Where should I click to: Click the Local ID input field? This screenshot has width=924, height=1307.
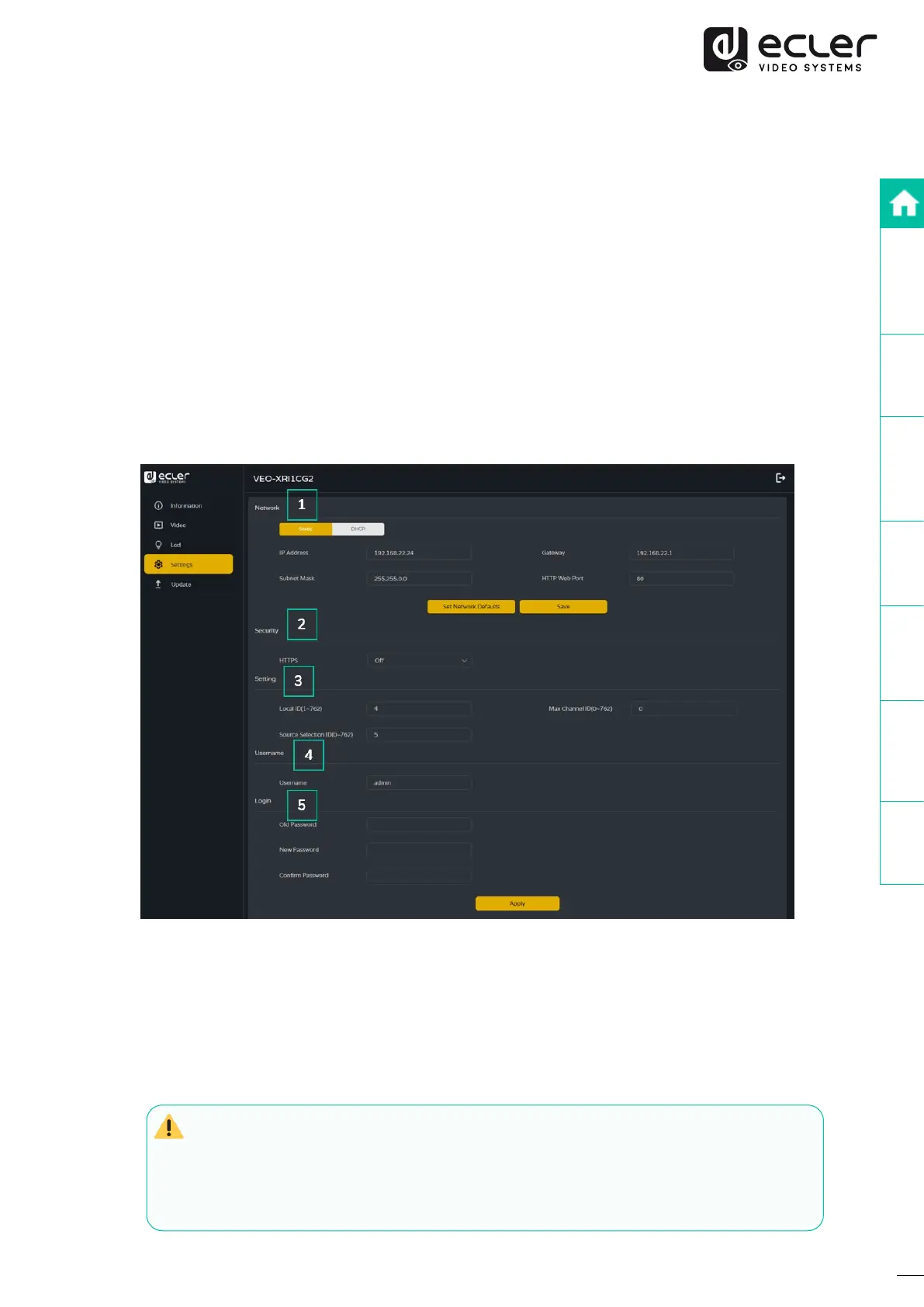pos(419,709)
